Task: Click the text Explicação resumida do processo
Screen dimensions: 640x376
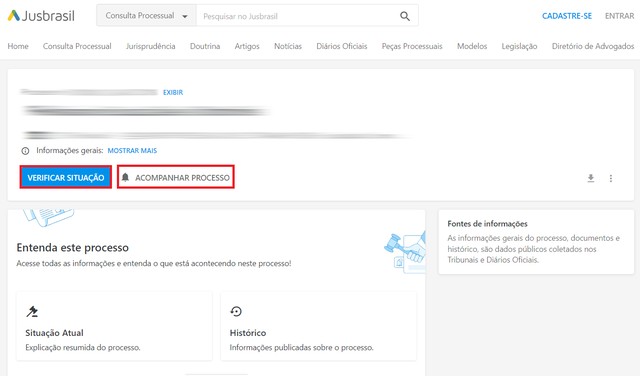Action: [83, 347]
